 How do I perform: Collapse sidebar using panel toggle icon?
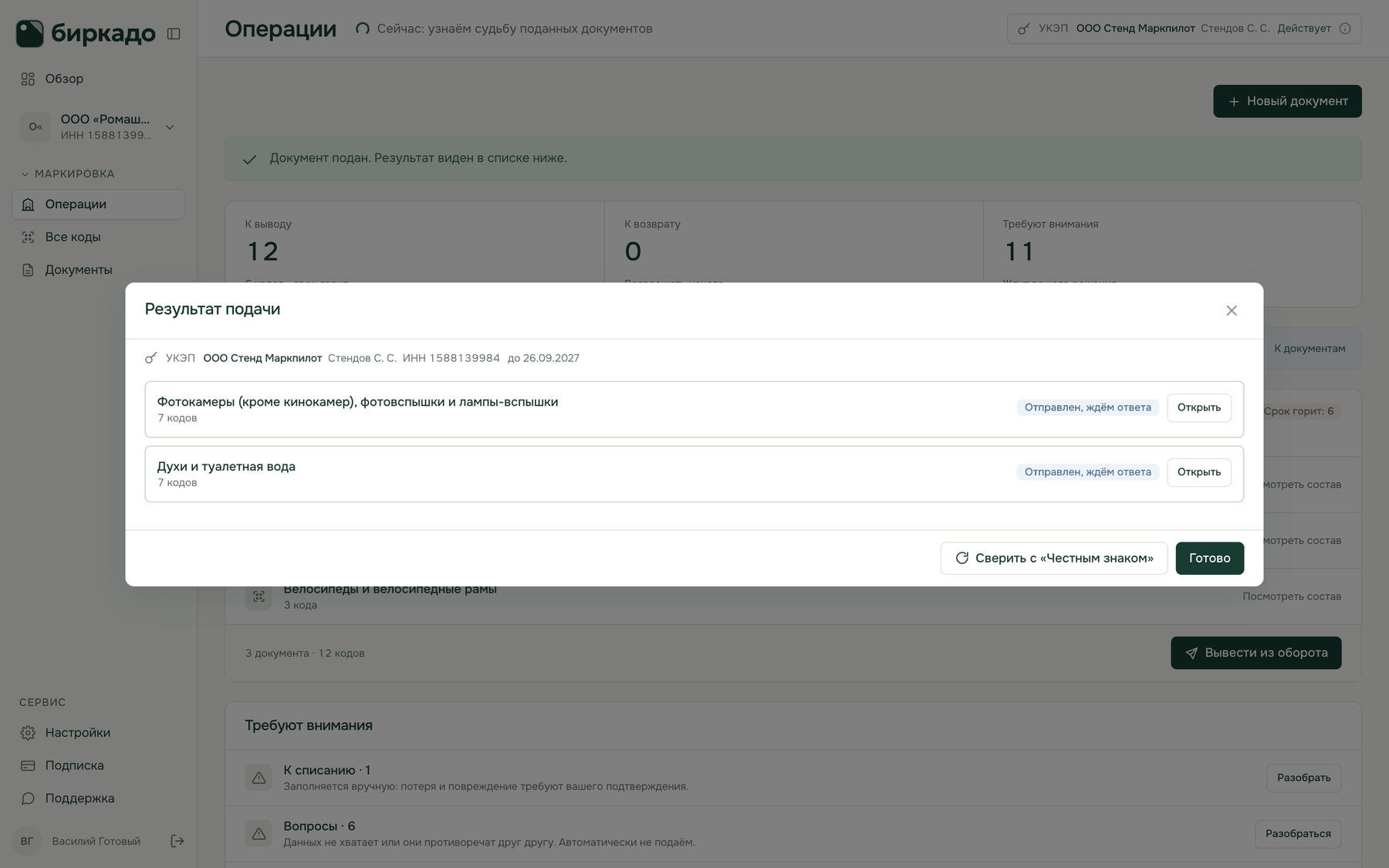[x=174, y=34]
